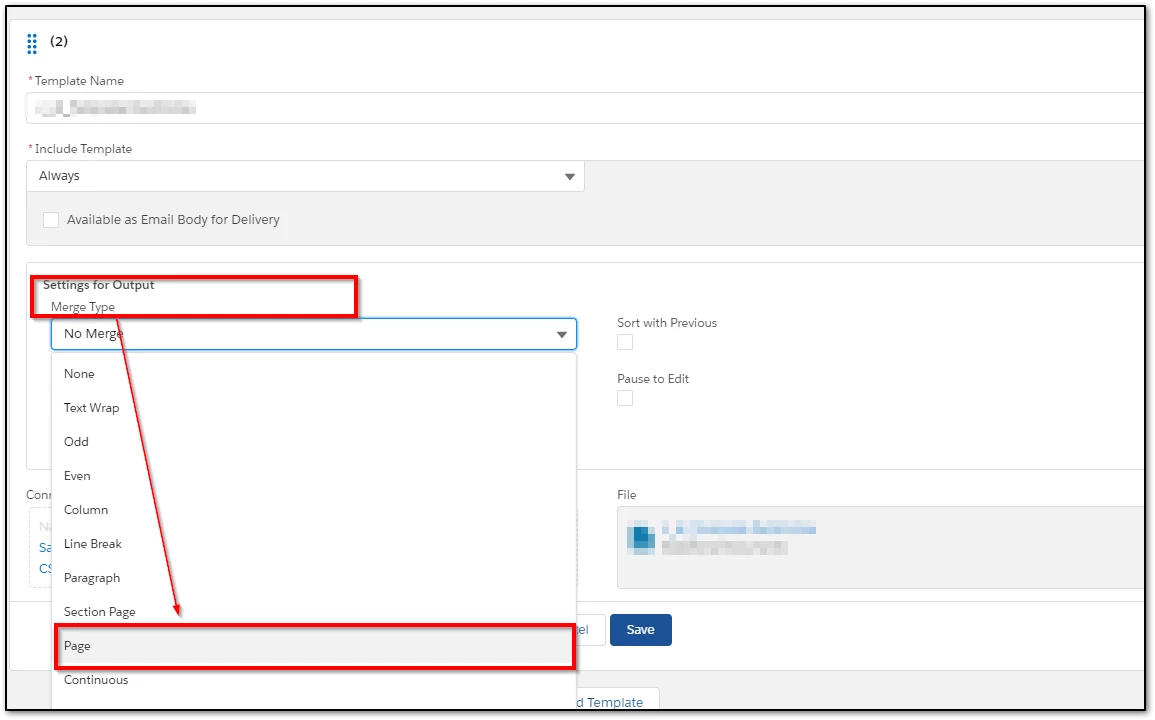The image size is (1155, 720).
Task: Select None from the Merge Type list
Action: click(314, 374)
